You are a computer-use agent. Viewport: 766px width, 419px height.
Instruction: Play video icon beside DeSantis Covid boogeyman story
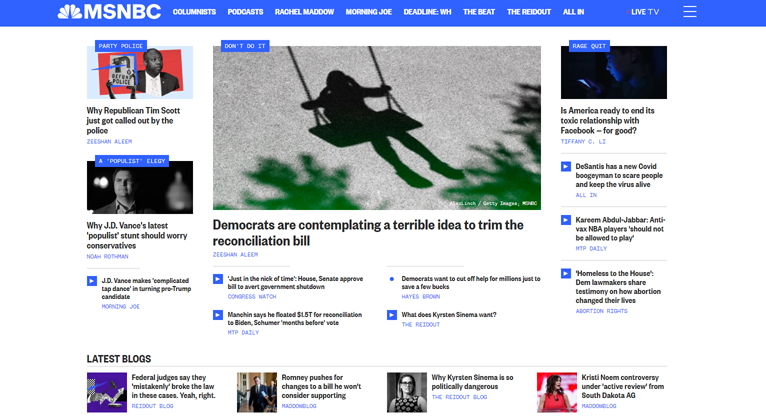pyautogui.click(x=566, y=167)
